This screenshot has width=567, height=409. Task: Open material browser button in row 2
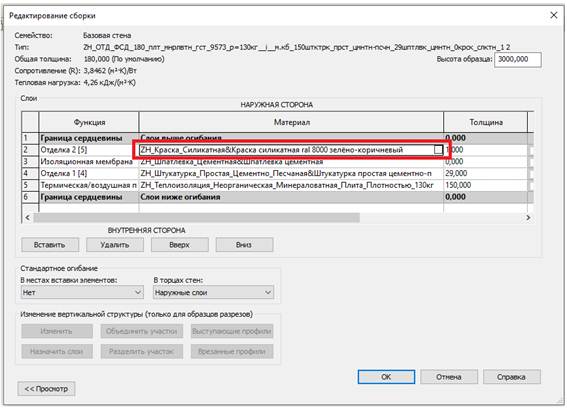(438, 150)
